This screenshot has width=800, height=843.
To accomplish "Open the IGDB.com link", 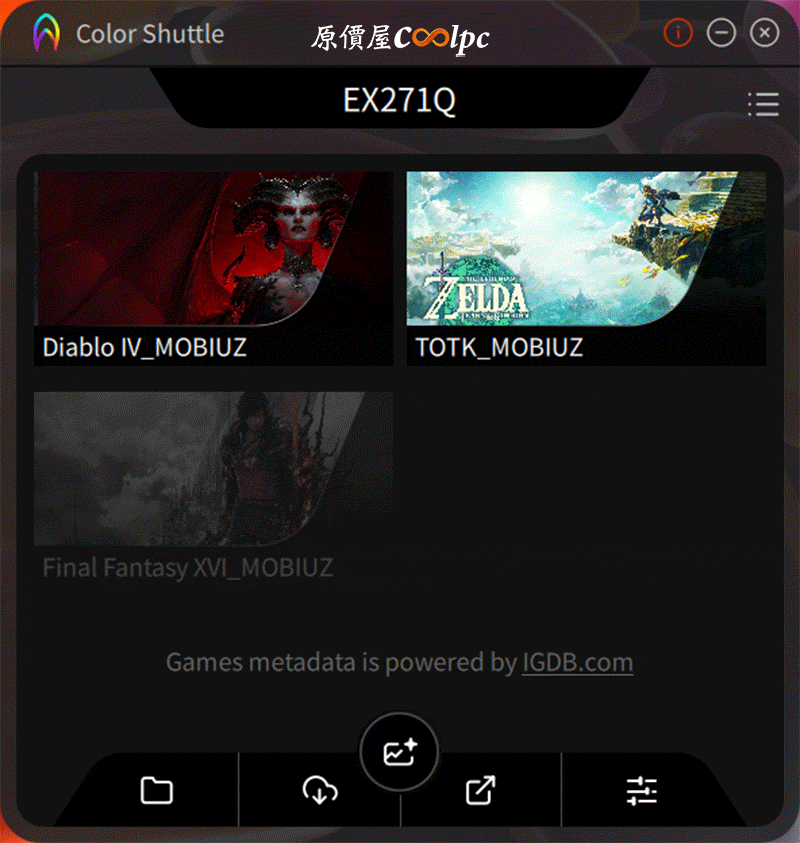I will [x=578, y=662].
